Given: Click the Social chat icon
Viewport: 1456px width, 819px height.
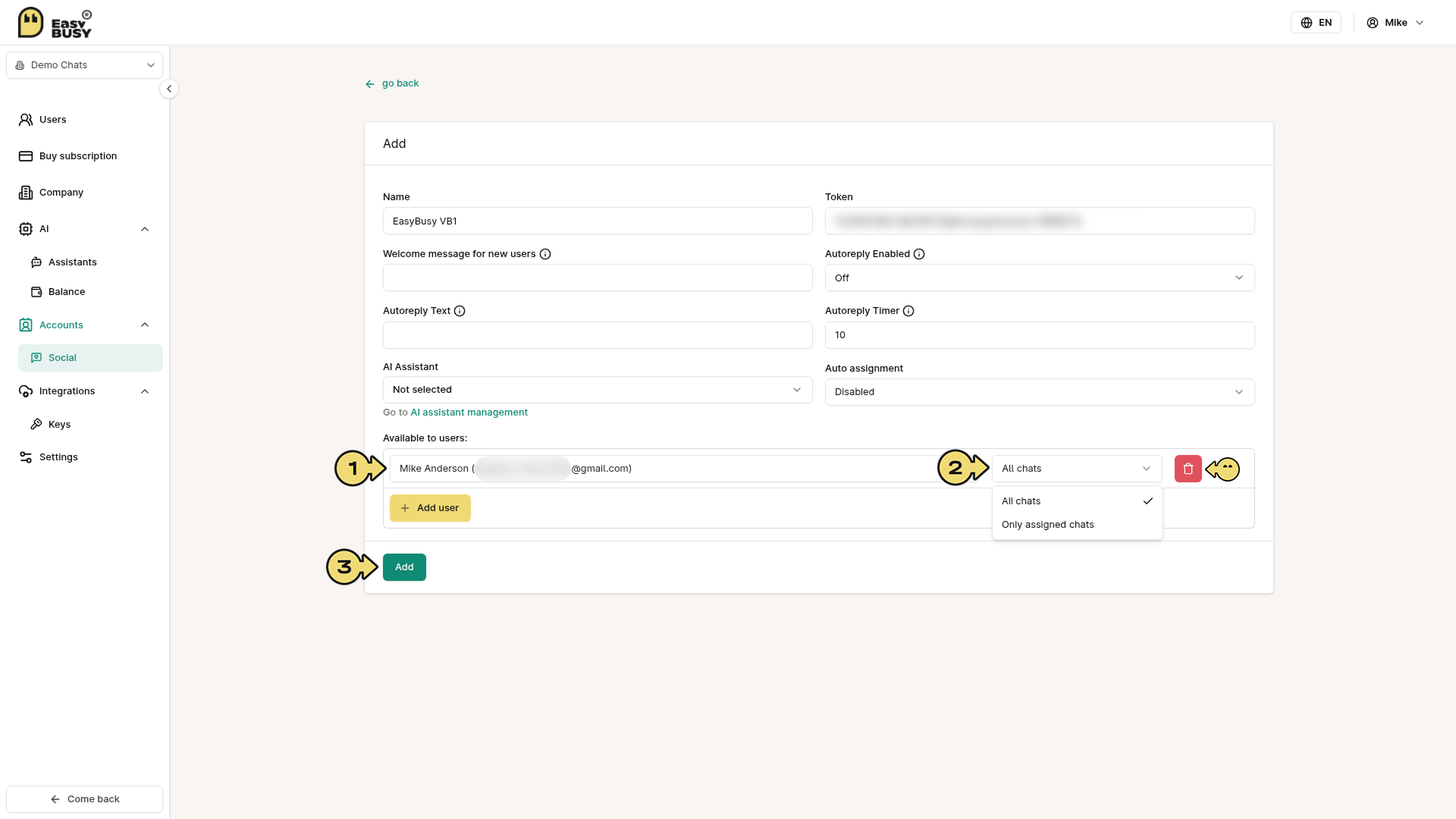Looking at the screenshot, I should coord(36,358).
